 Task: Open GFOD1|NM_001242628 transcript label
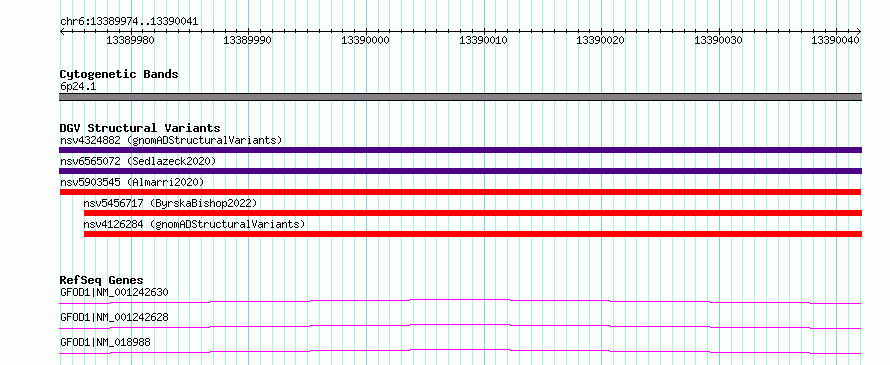114,317
